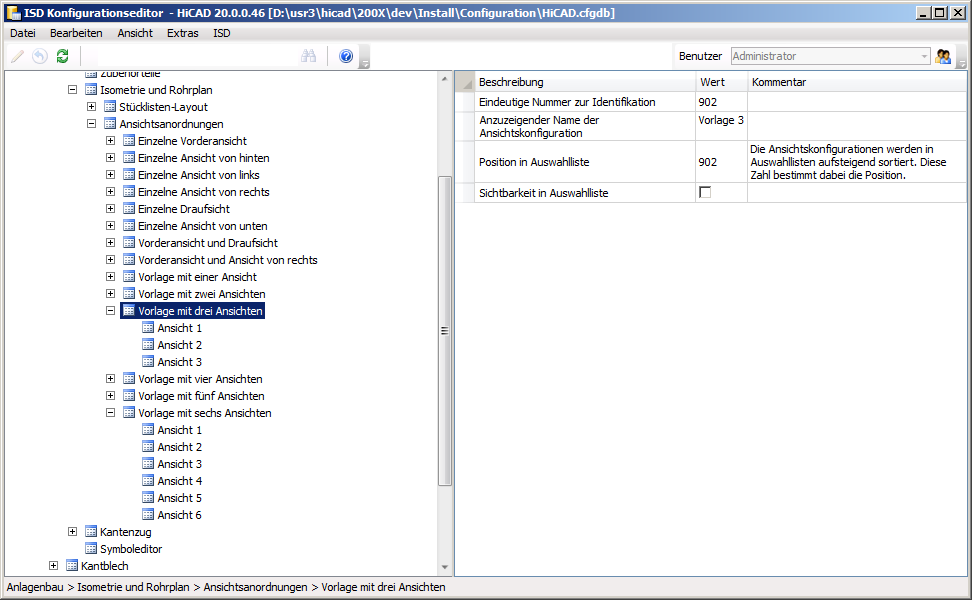The image size is (972, 600).
Task: Select Vorlage mit einer Ansicht
Action: coord(197,277)
